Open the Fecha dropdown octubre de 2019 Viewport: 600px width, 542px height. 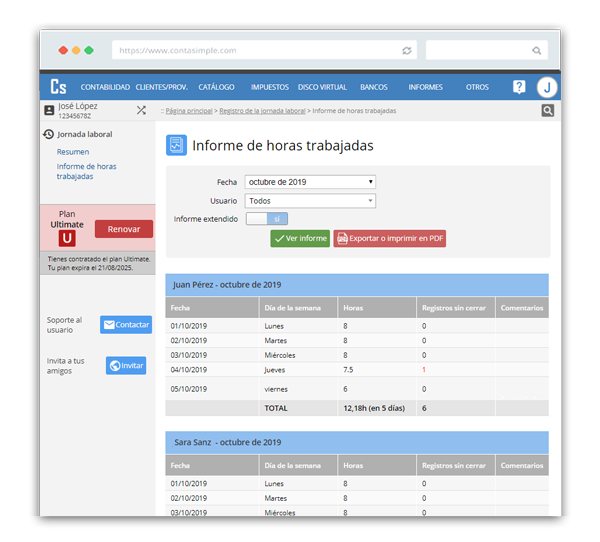(310, 182)
